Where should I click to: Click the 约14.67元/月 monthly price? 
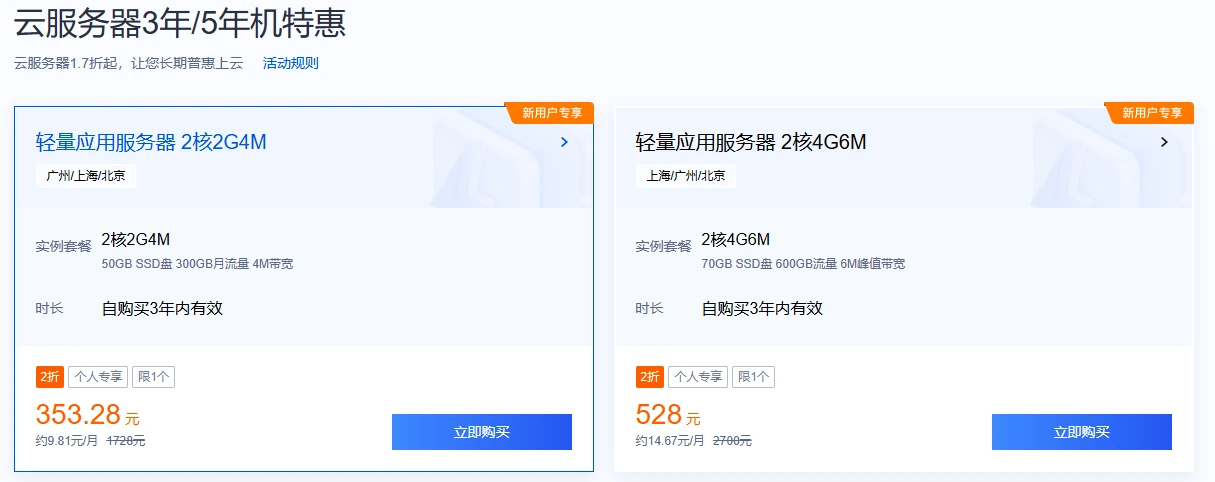pos(670,441)
